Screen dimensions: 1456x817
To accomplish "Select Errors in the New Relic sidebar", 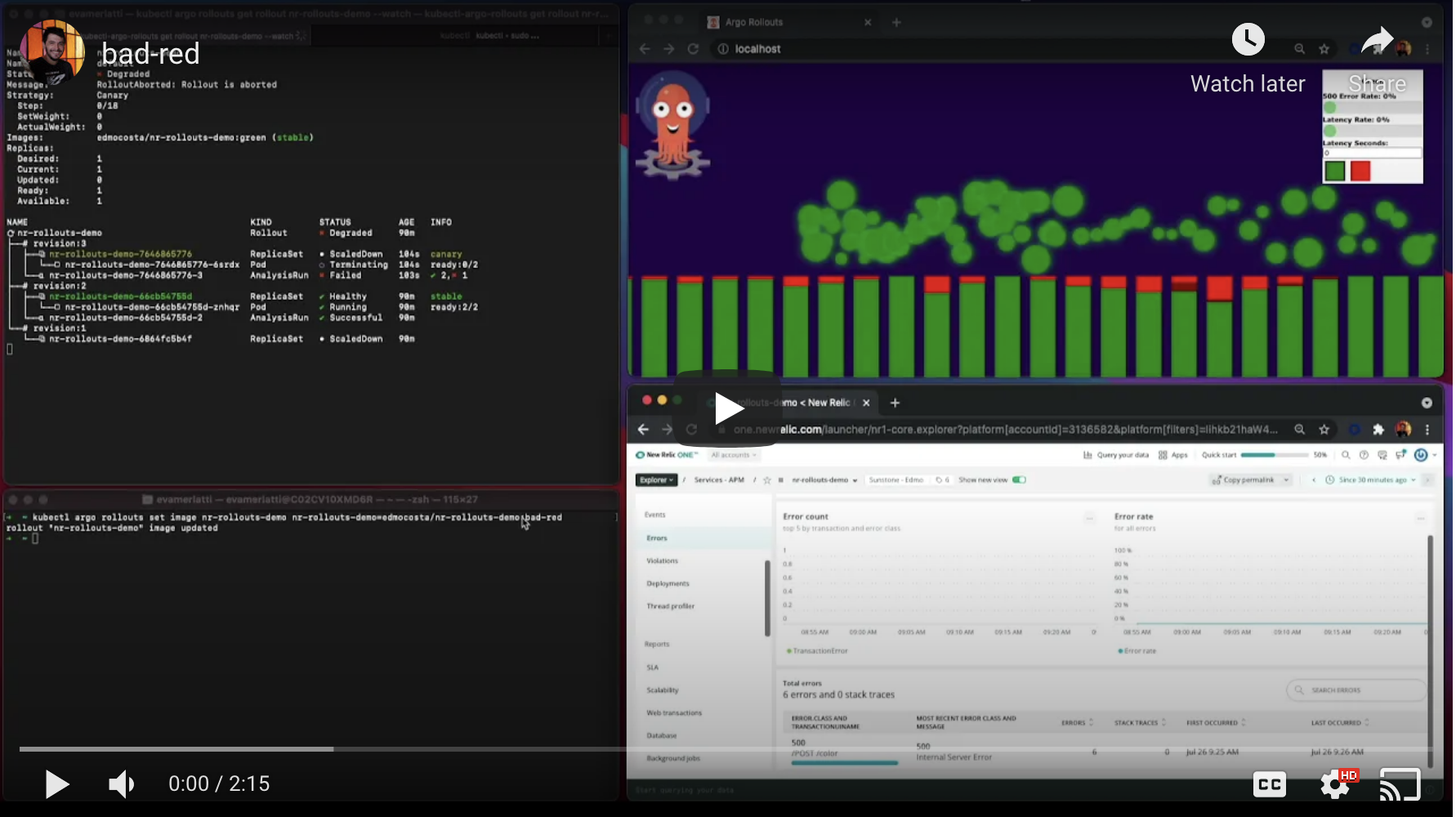I will [x=657, y=538].
